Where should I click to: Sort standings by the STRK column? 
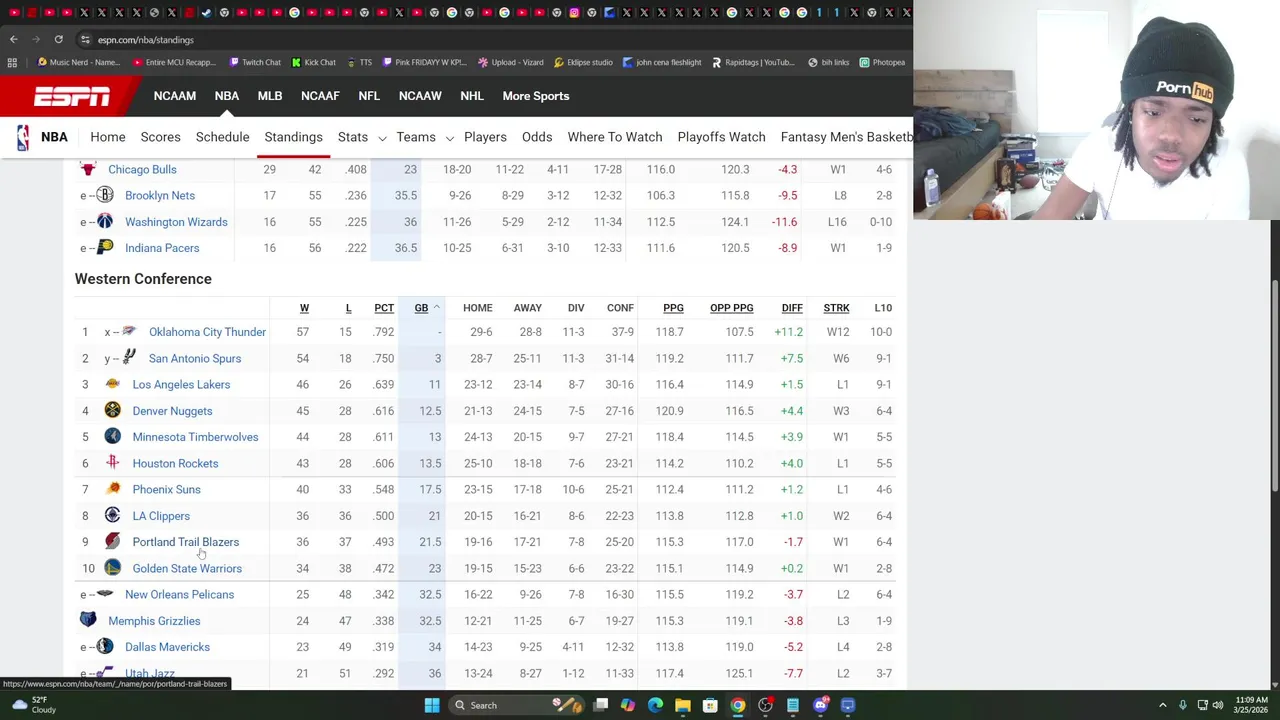pyautogui.click(x=836, y=308)
